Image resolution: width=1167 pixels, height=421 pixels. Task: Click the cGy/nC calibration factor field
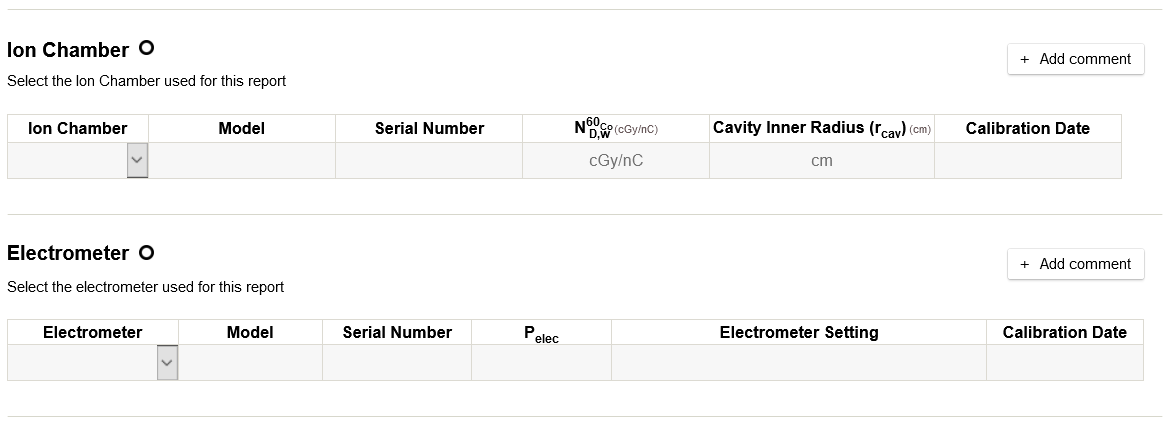tap(615, 160)
